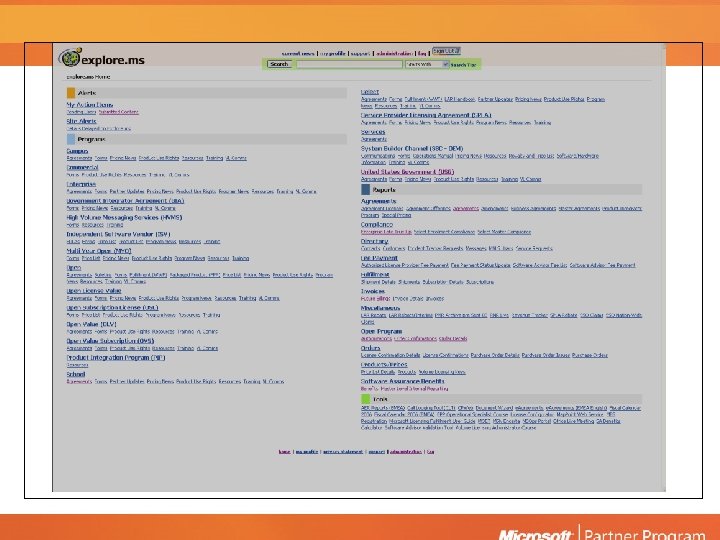Open the School program link
The image size is (720, 540).
76,374
